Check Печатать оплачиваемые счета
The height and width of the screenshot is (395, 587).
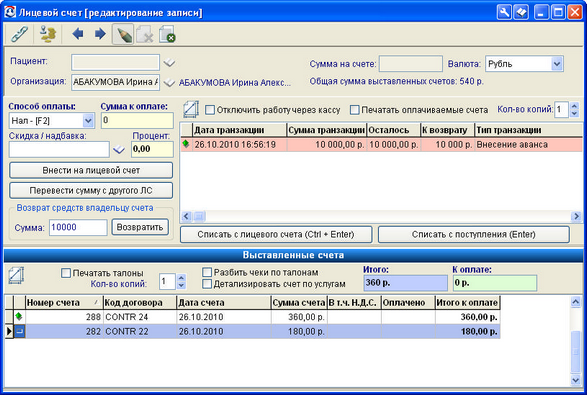354,110
